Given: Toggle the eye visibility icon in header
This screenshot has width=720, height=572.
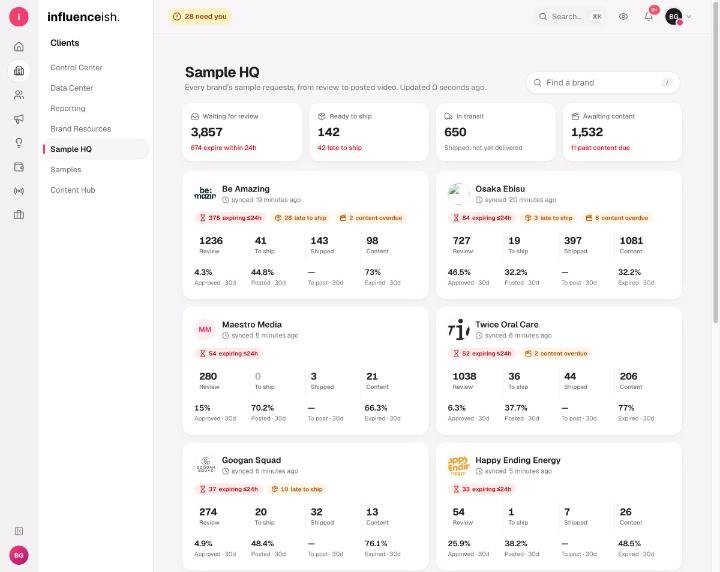Looking at the screenshot, I should [x=623, y=17].
